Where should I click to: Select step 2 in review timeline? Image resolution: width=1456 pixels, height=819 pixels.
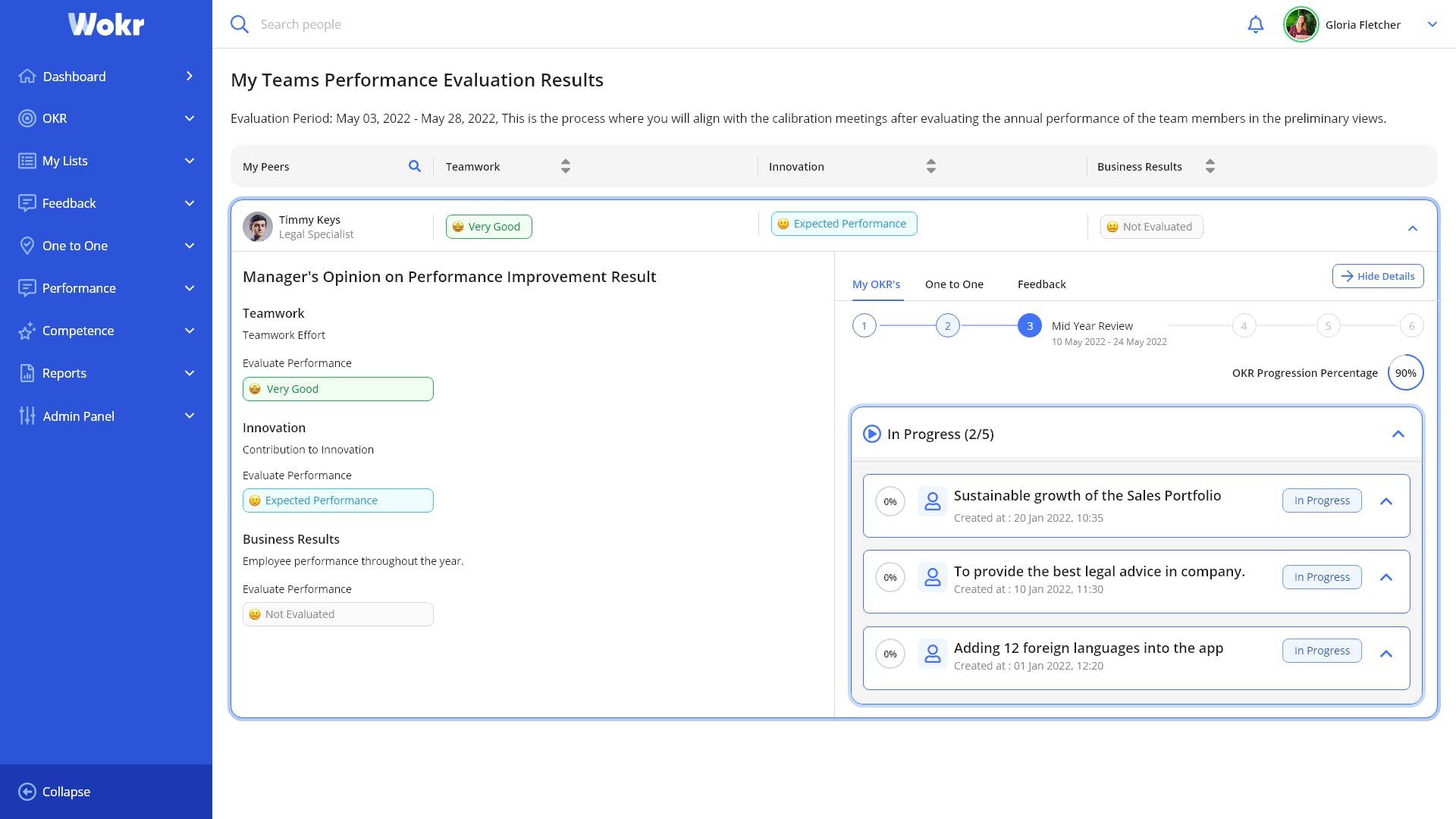pos(947,326)
